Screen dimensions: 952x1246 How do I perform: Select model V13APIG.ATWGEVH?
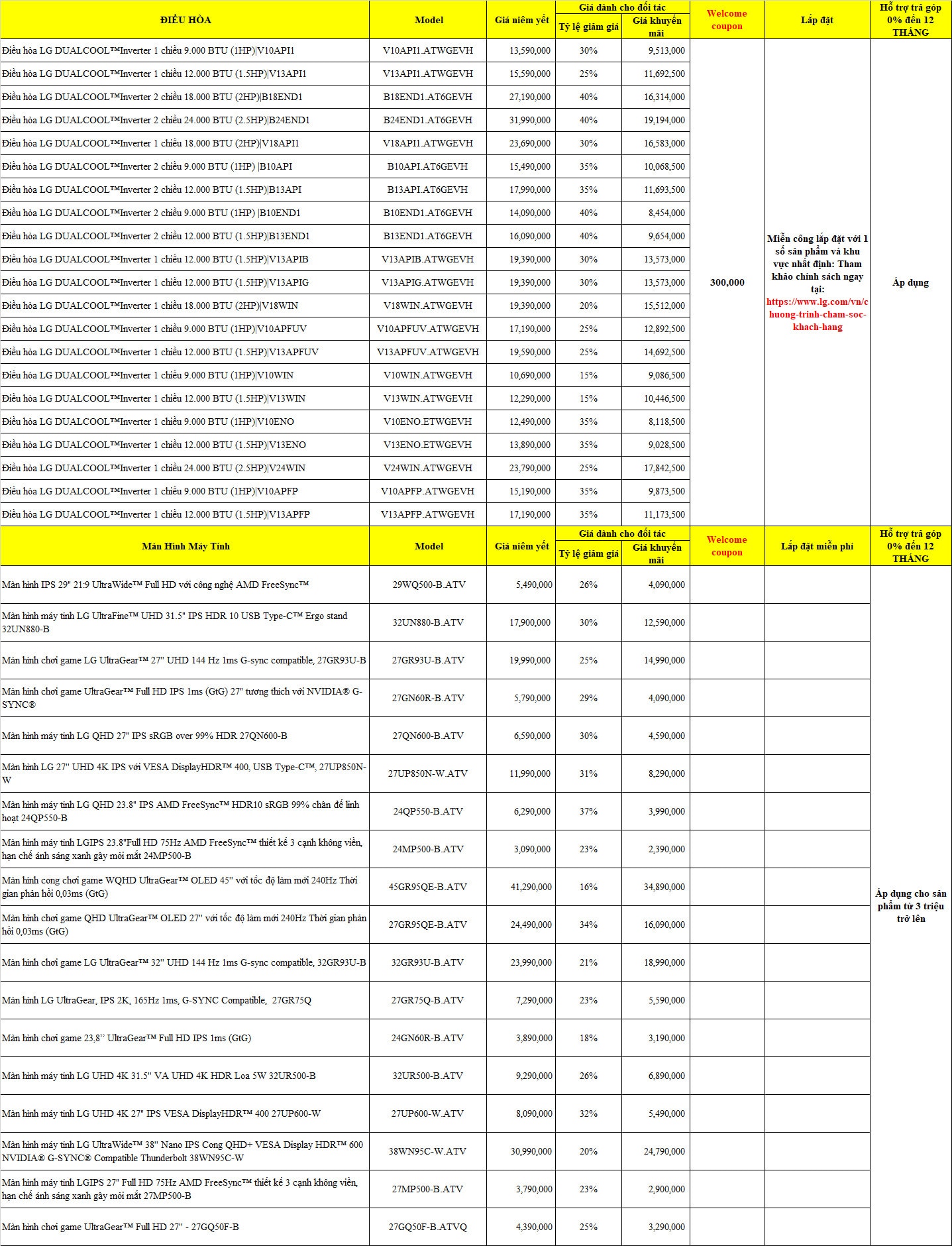click(x=428, y=282)
